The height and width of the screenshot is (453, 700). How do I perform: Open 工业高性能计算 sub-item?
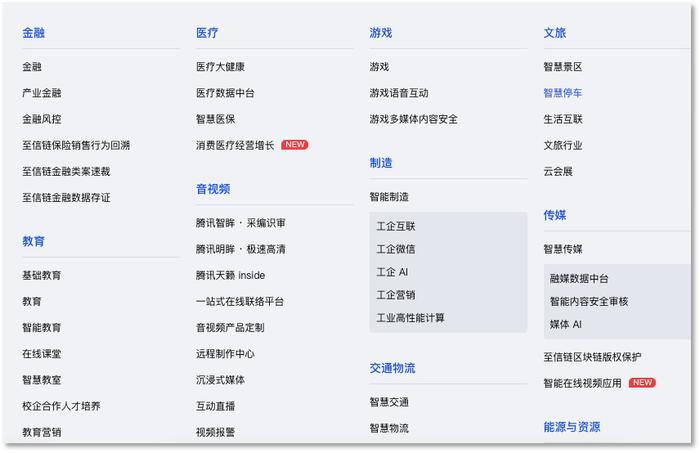[x=410, y=318]
